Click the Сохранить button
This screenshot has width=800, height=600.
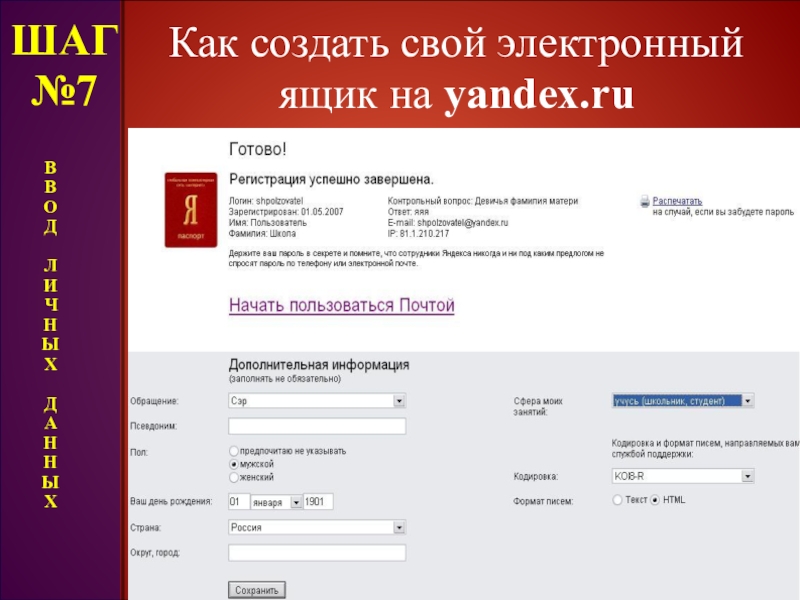pyautogui.click(x=257, y=590)
